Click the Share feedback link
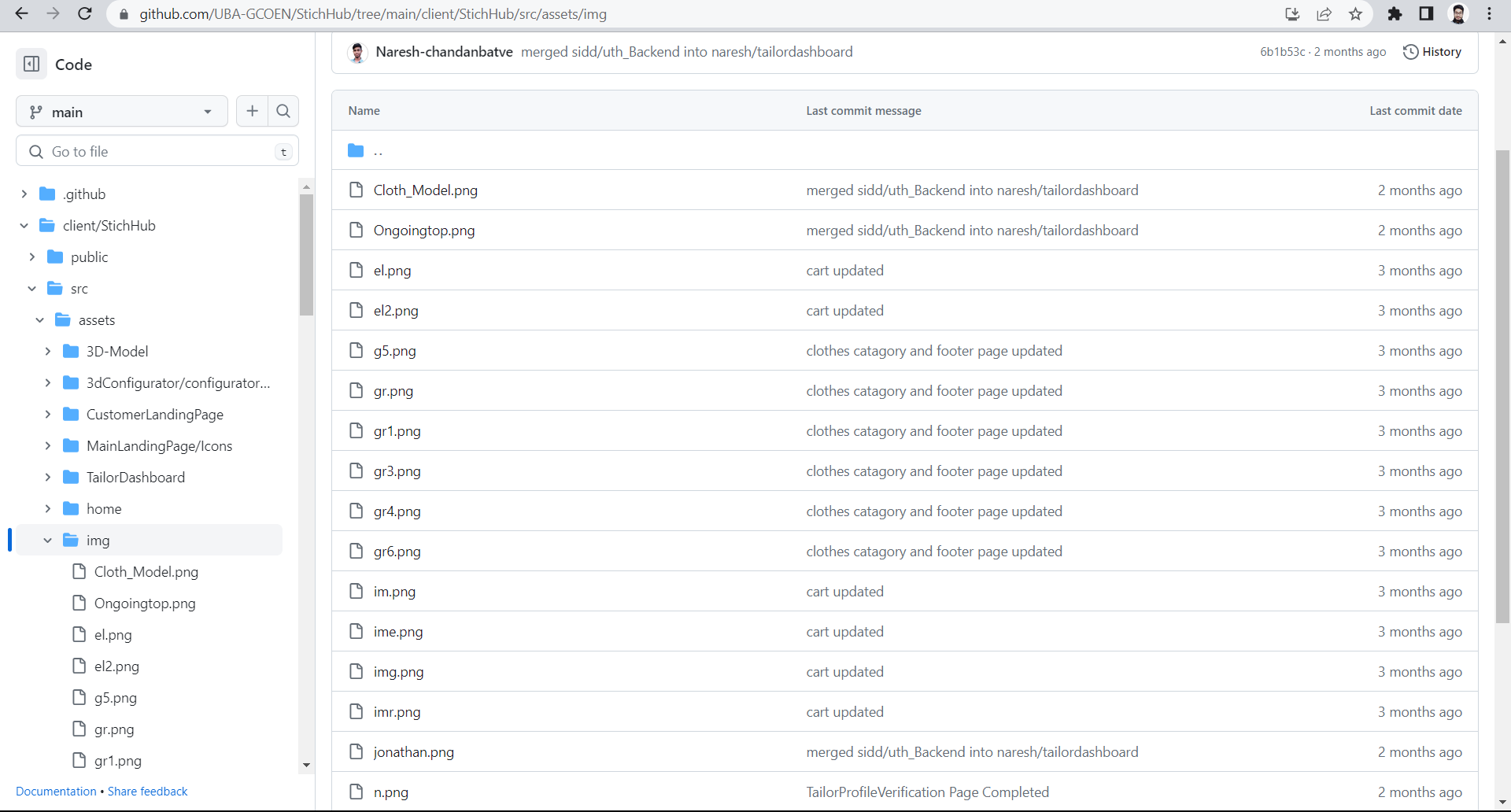 coord(147,791)
